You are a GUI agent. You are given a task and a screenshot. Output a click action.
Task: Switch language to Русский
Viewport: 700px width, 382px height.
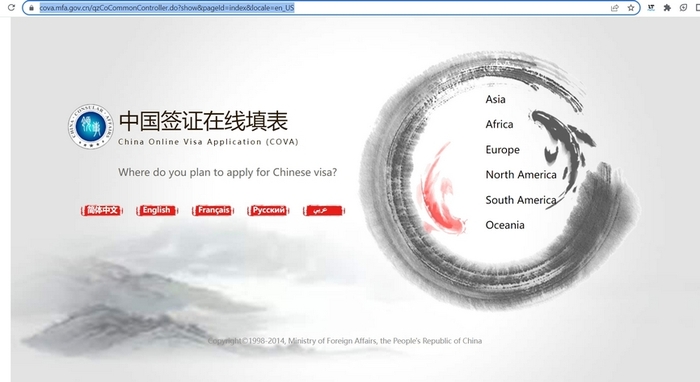click(268, 210)
